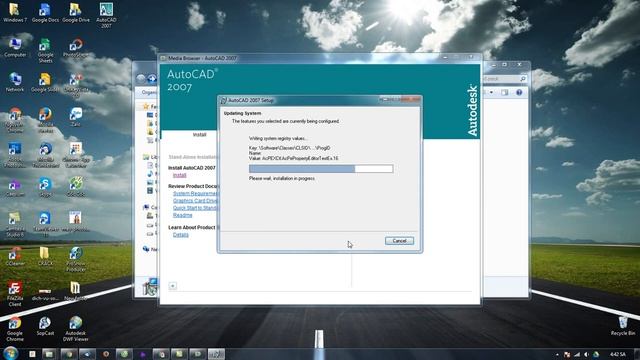Open the SopCast desktop shortcut
This screenshot has width=640, height=360.
(45, 326)
